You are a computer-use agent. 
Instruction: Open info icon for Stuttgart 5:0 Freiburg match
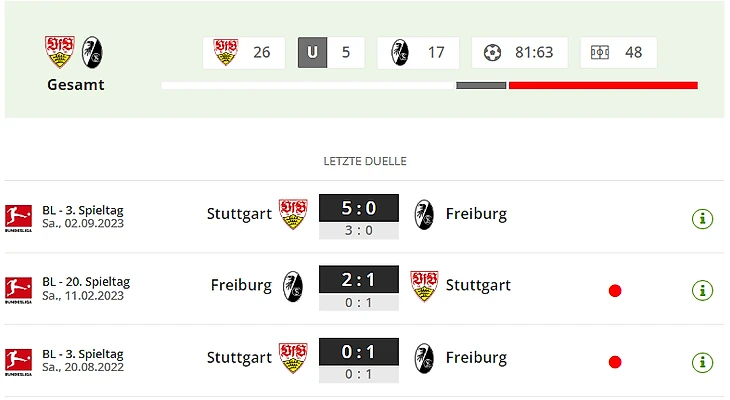pos(702,218)
